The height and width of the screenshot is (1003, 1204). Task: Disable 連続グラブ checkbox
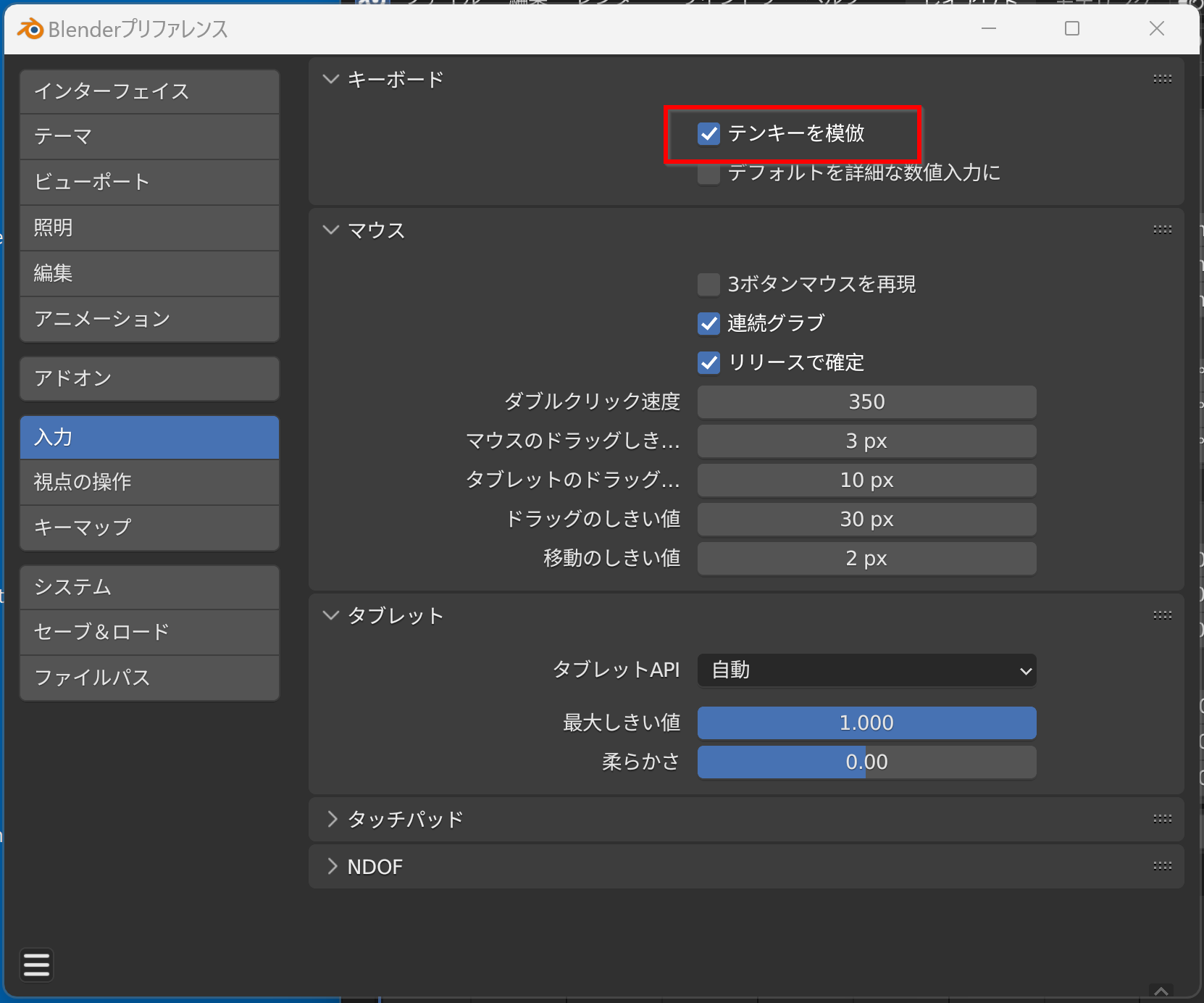[708, 323]
